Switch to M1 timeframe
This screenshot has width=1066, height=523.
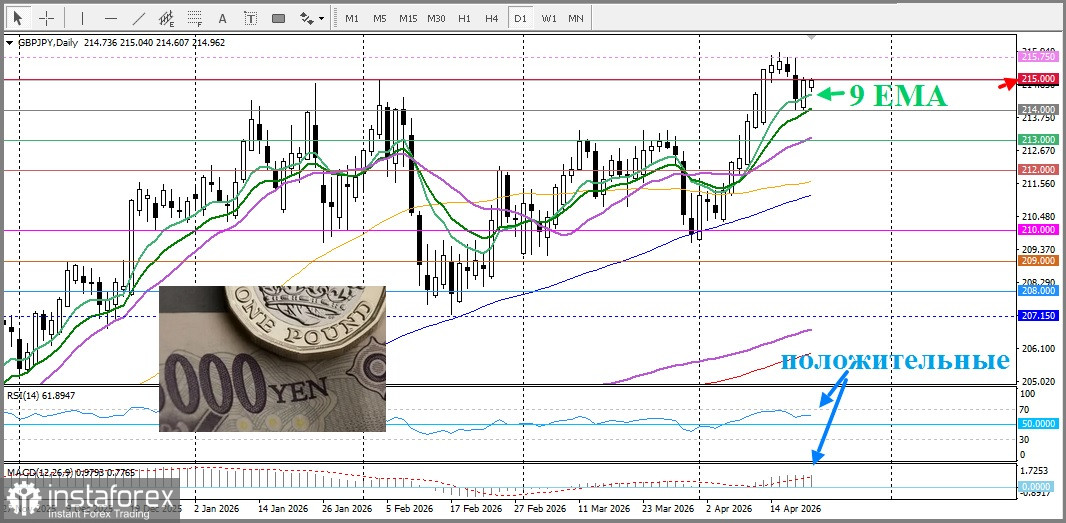click(x=352, y=18)
